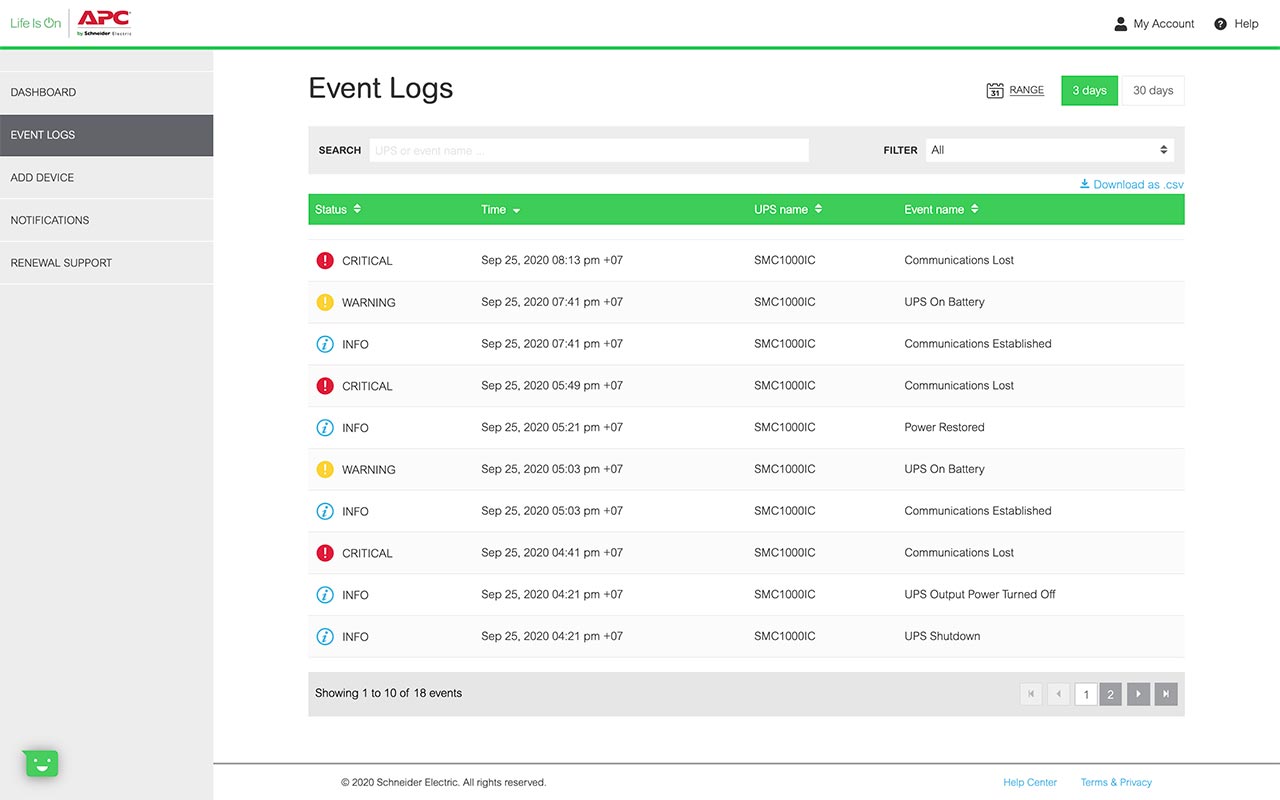The image size is (1280, 800).
Task: Download event logs as .csv
Action: 1132,185
